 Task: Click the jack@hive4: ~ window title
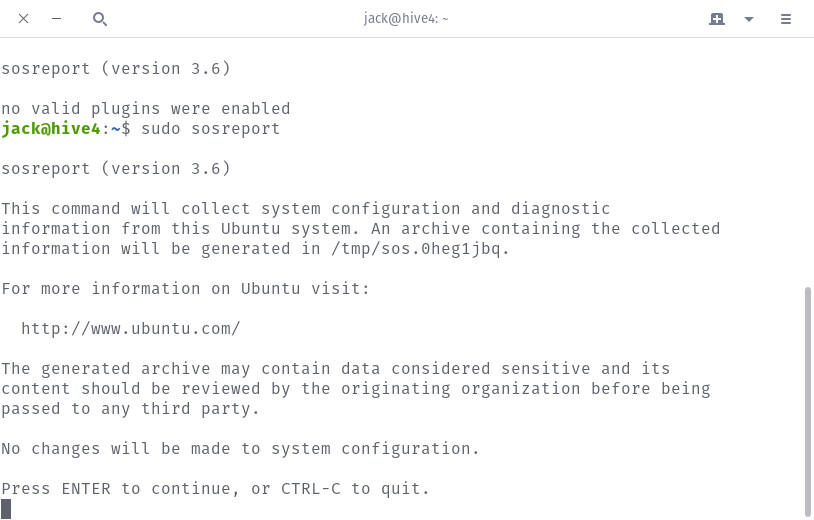[x=405, y=19]
